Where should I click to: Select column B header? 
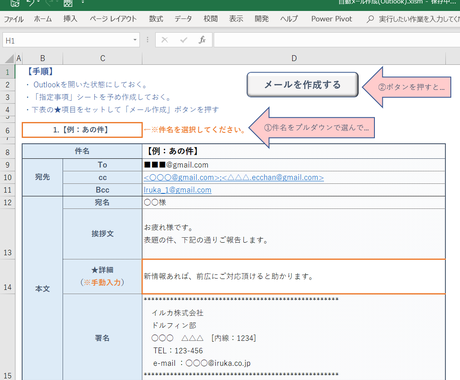pyautogui.click(x=43, y=59)
